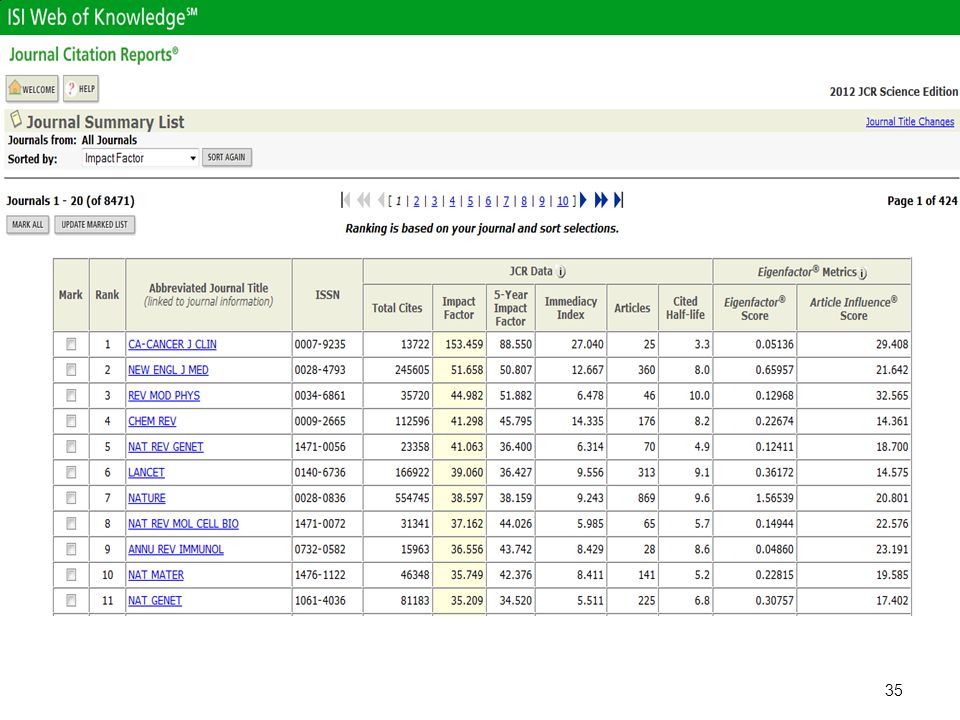The image size is (960, 720).
Task: Jump forward ten pages (double right arrow)
Action: click(601, 200)
